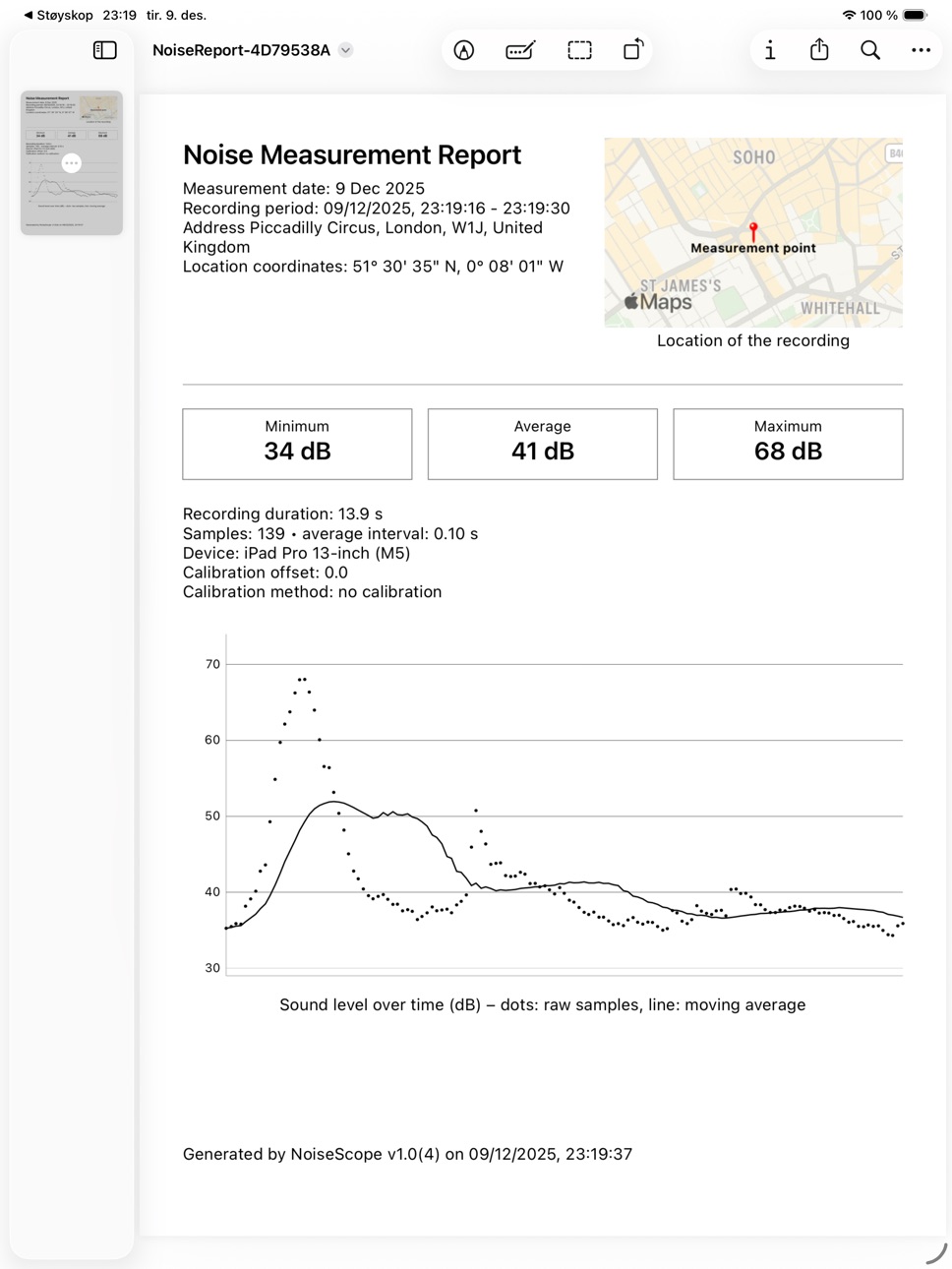Tap the battery indicator in status bar
This screenshot has width=952, height=1269.
tap(915, 15)
